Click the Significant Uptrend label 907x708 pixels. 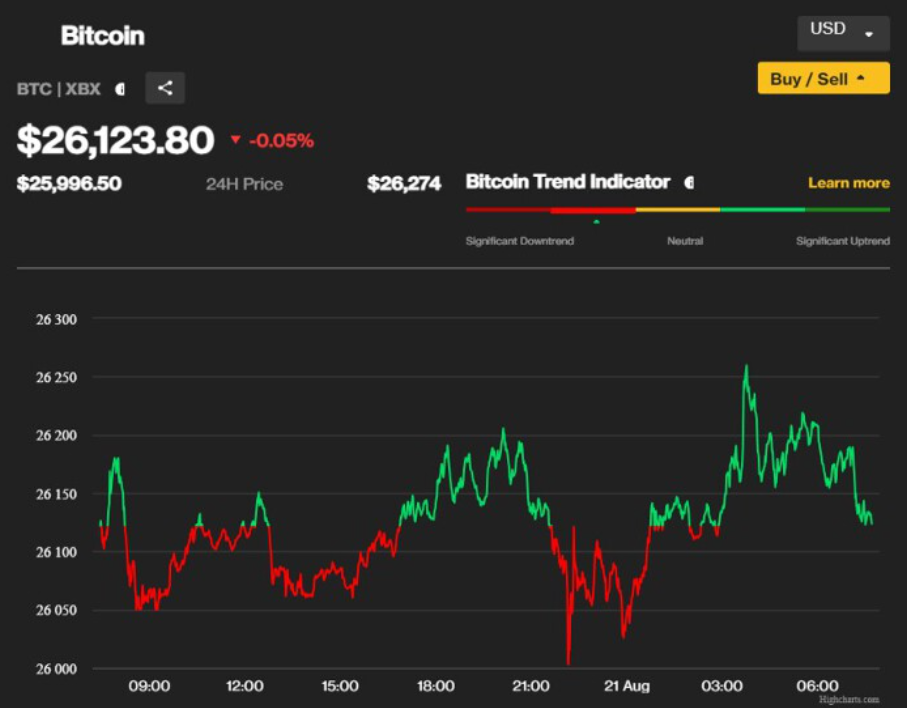[x=843, y=241]
